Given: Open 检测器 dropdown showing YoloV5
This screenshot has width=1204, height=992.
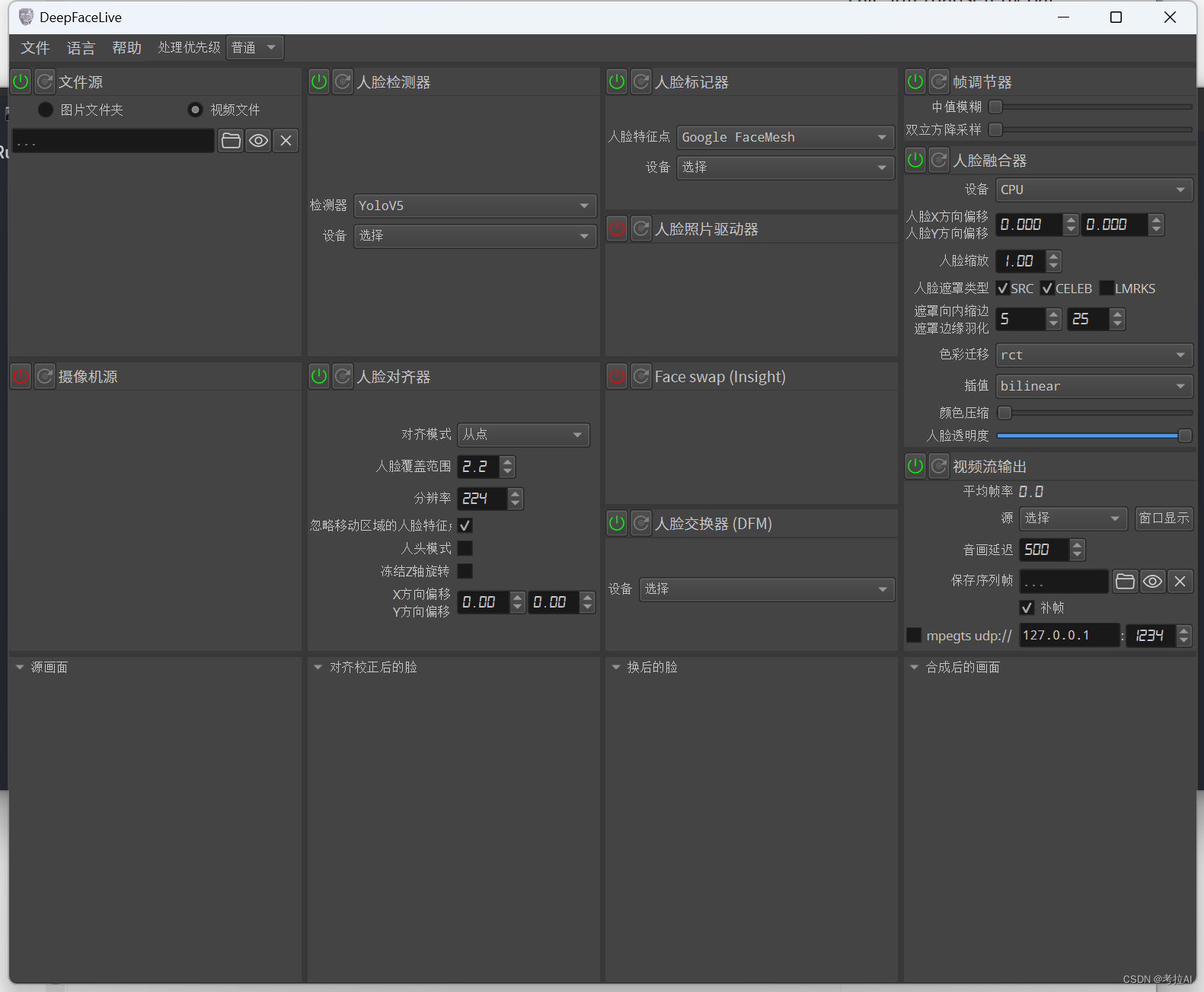Looking at the screenshot, I should click(475, 206).
